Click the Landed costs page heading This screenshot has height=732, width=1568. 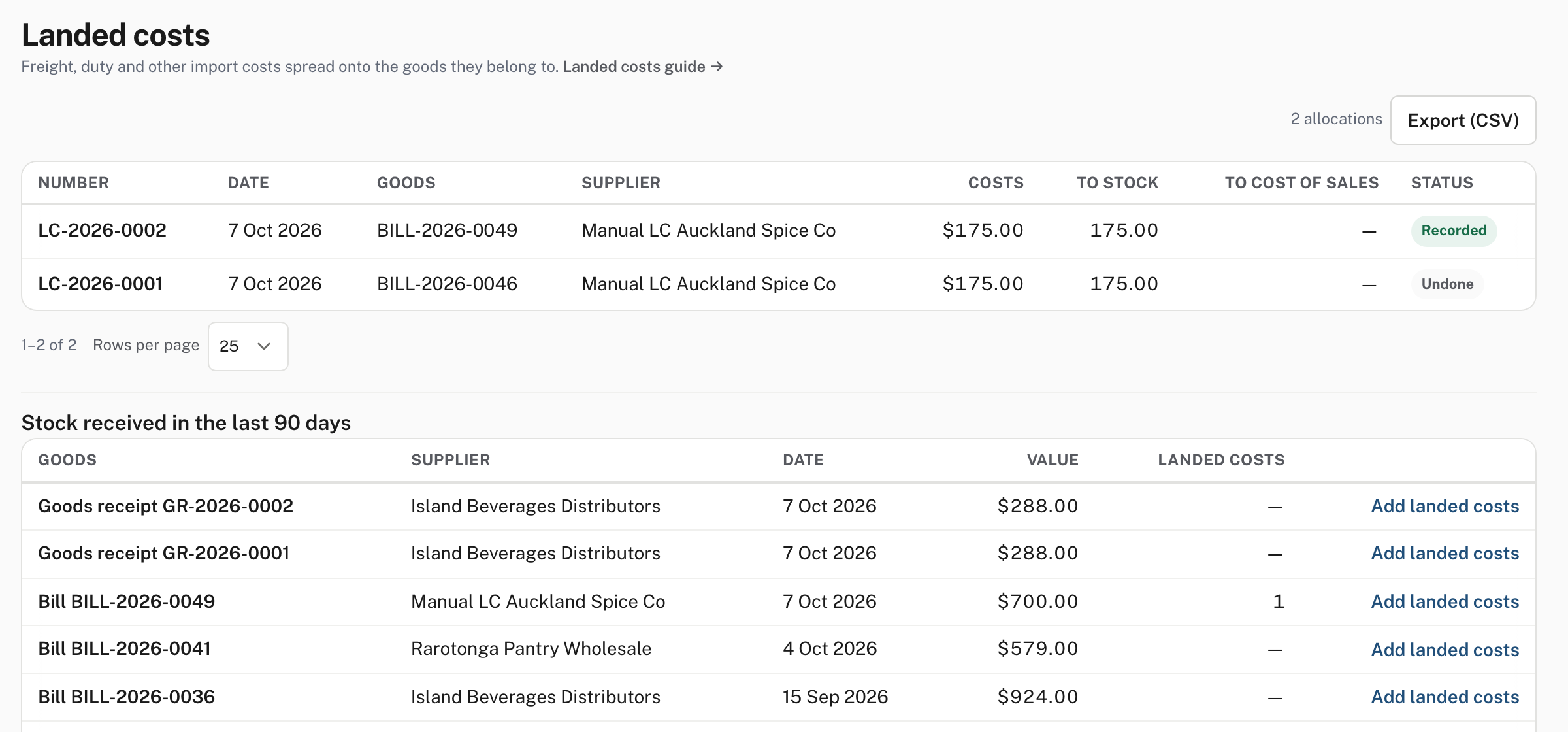tap(116, 35)
